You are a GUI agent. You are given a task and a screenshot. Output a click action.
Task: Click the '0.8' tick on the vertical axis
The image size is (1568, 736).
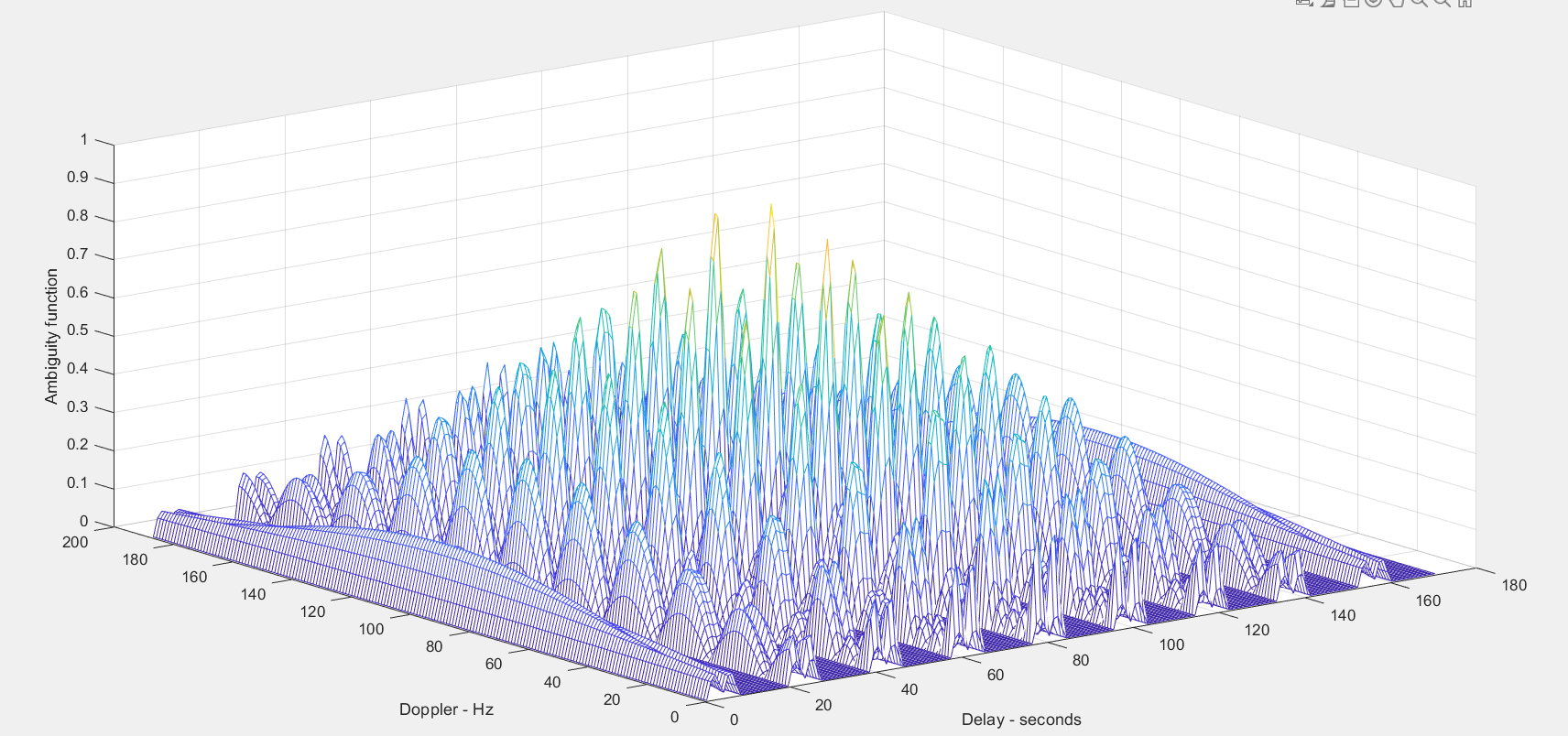pyautogui.click(x=78, y=216)
